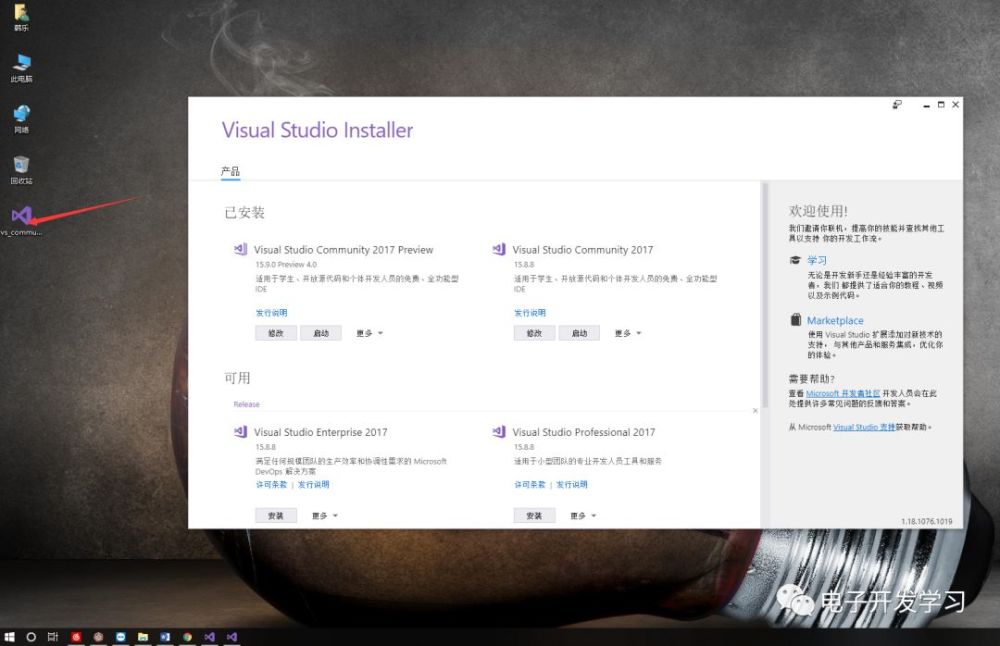
Task: Open the 学习 link in welcome panel
Action: 816,260
